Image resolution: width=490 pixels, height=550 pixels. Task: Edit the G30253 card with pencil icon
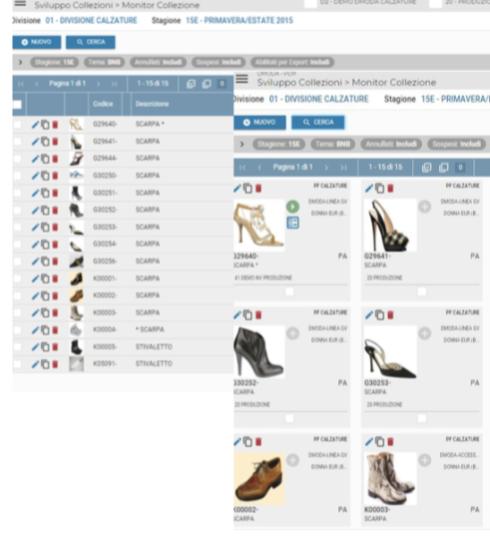[x=369, y=315]
